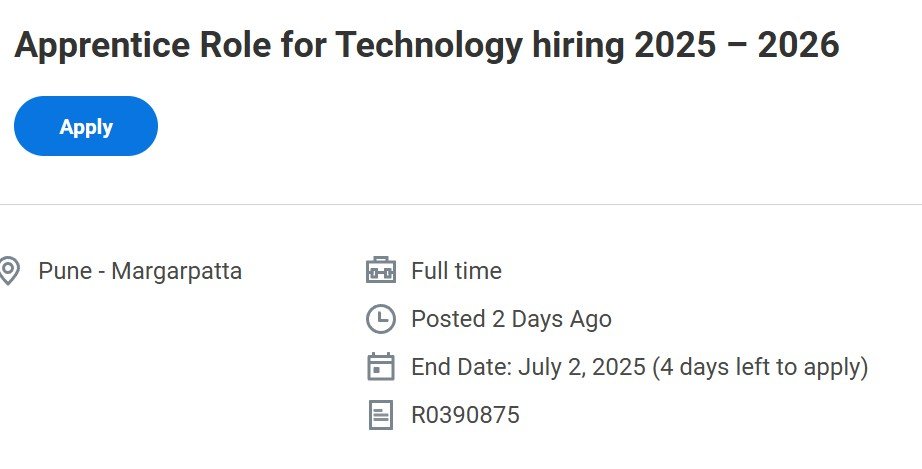This screenshot has height=469, width=922.
Task: Click the word Margarpatta in the location
Action: click(x=176, y=272)
